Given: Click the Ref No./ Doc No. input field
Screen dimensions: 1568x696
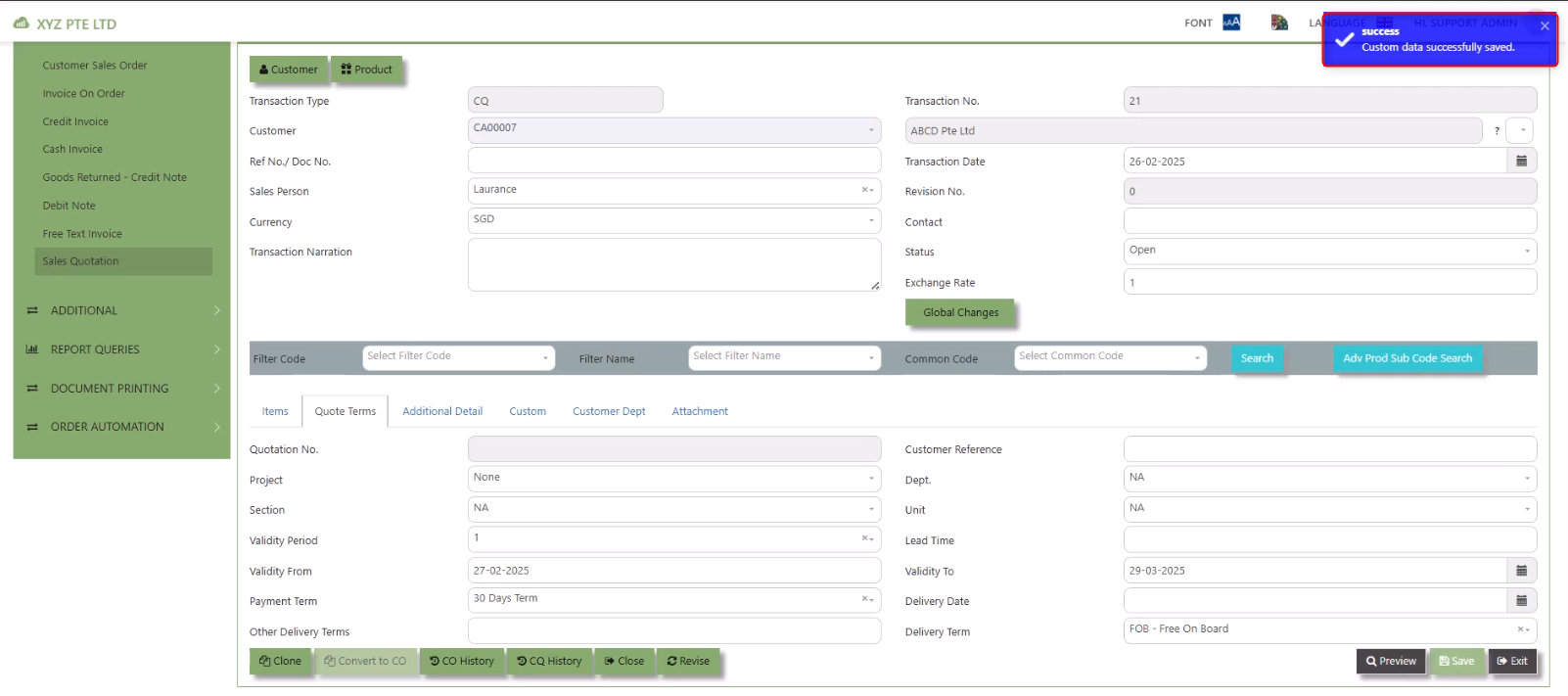Looking at the screenshot, I should pyautogui.click(x=673, y=161).
